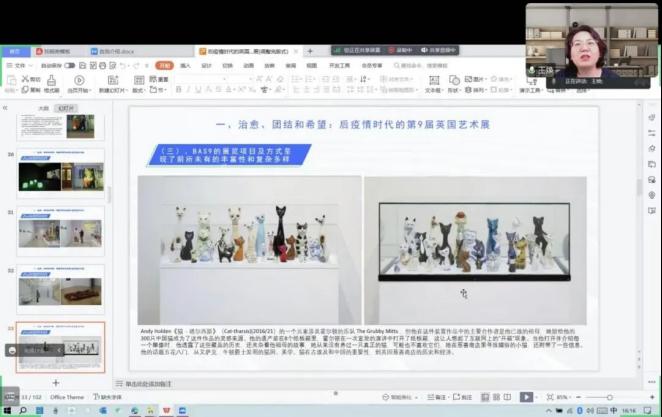Toggle Underline formatting icon

click(x=198, y=89)
